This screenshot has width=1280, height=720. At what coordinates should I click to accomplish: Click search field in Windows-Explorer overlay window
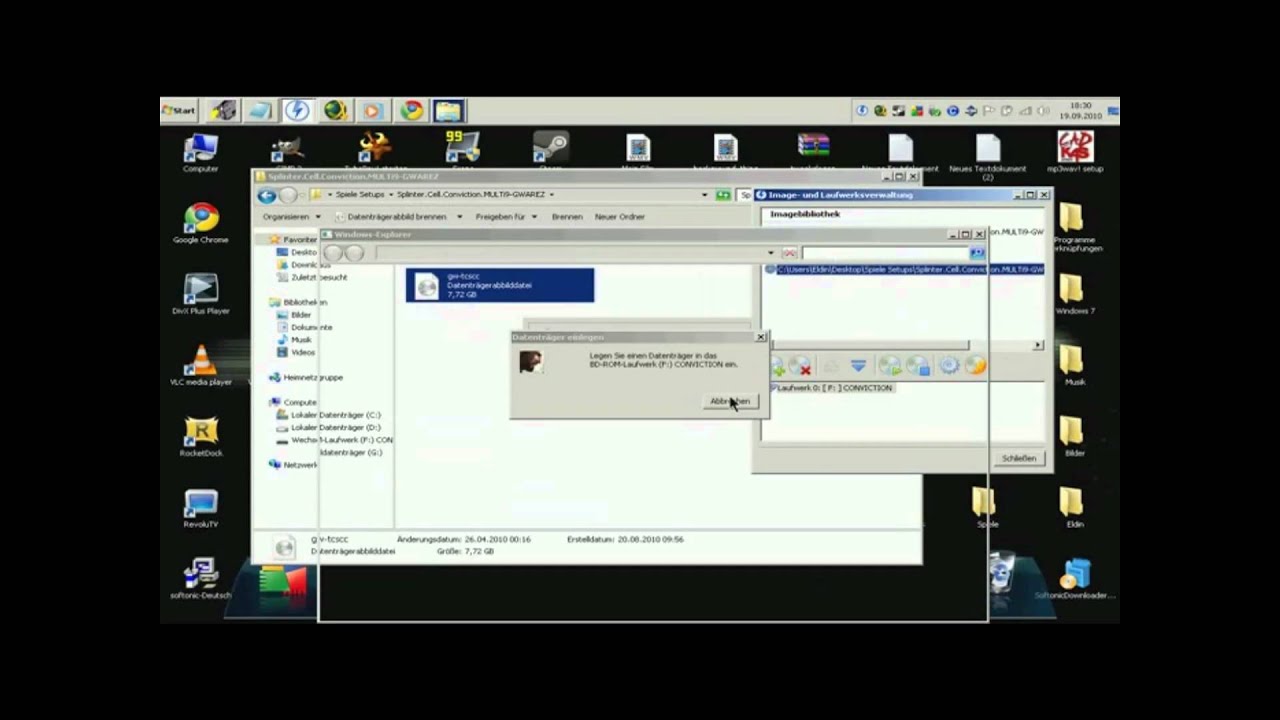tap(884, 253)
